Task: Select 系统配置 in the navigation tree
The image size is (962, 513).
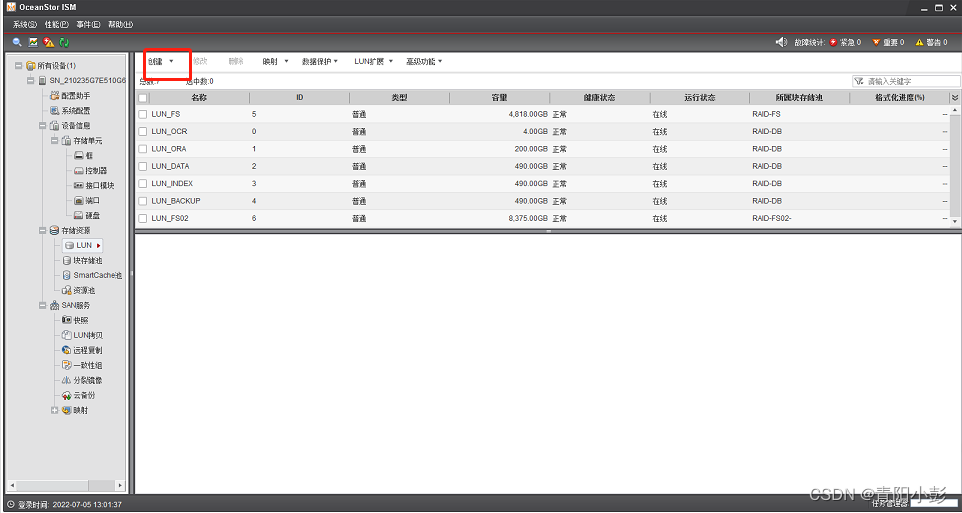Action: click(x=70, y=110)
